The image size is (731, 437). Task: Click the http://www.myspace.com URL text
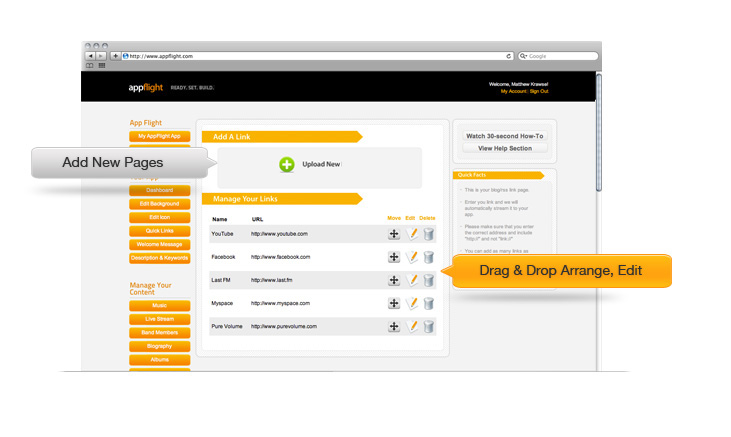[280, 303]
